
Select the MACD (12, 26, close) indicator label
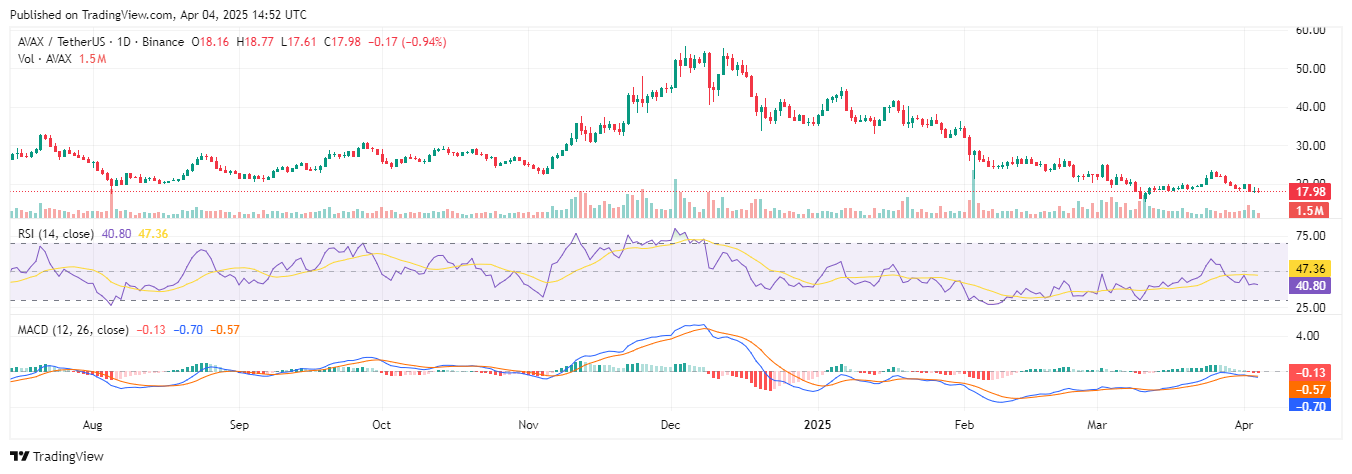click(x=73, y=329)
